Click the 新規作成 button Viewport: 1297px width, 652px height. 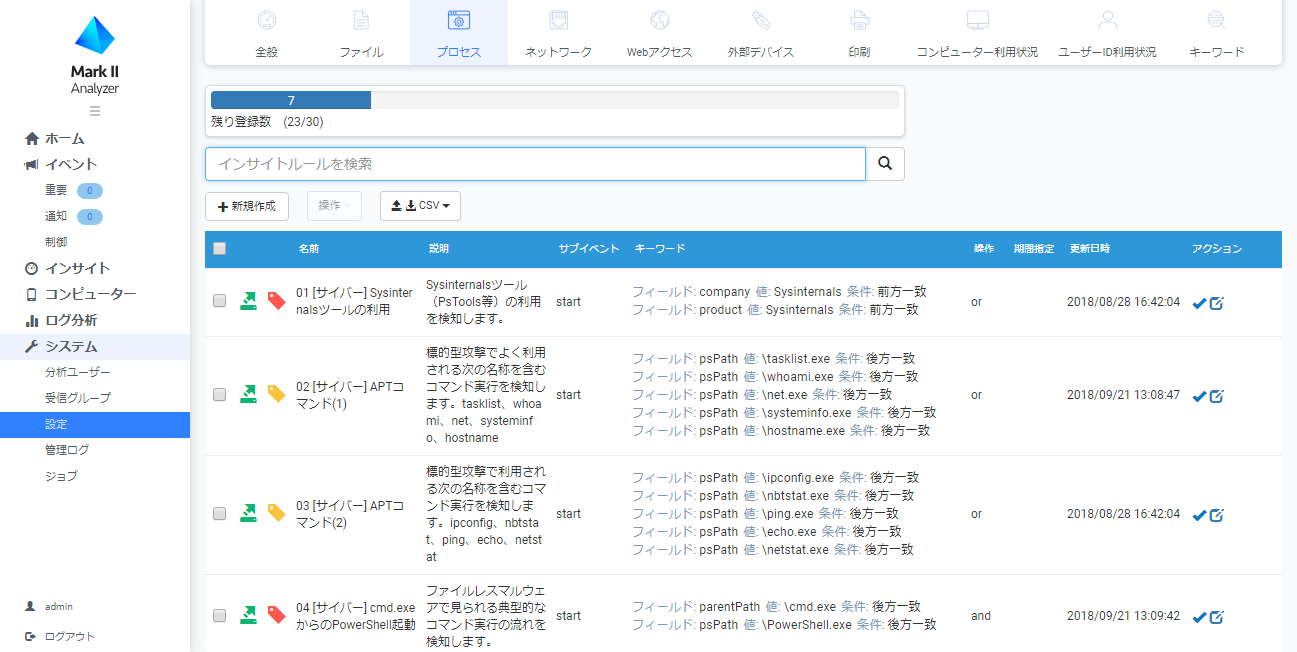[247, 205]
